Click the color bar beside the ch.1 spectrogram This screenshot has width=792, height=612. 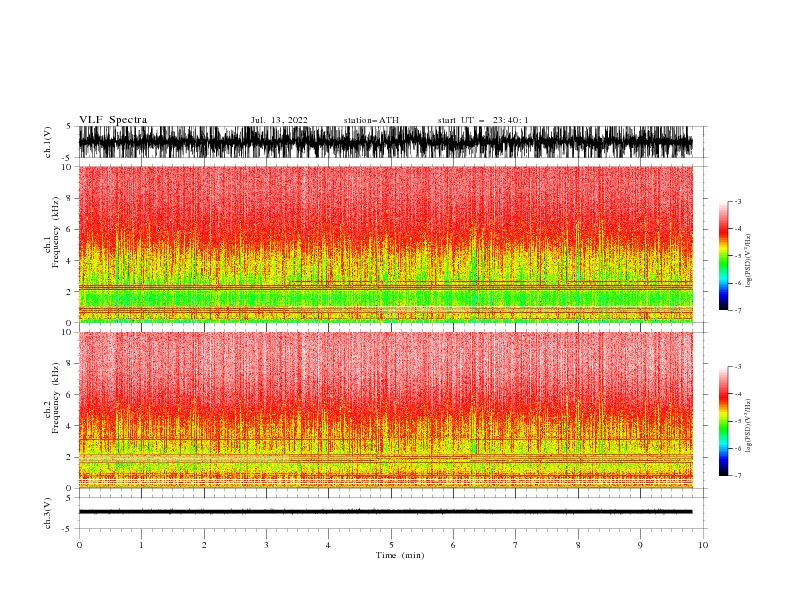tap(723, 255)
